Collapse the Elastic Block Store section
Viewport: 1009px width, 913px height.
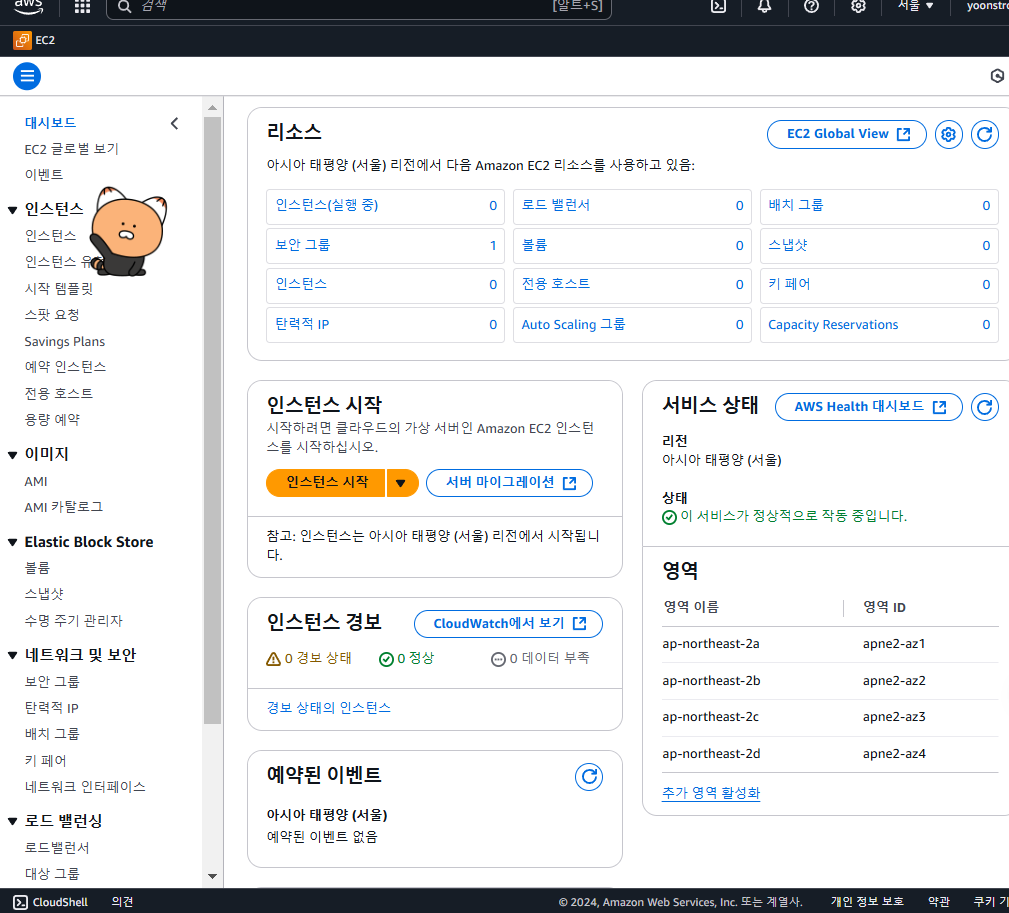[x=12, y=542]
